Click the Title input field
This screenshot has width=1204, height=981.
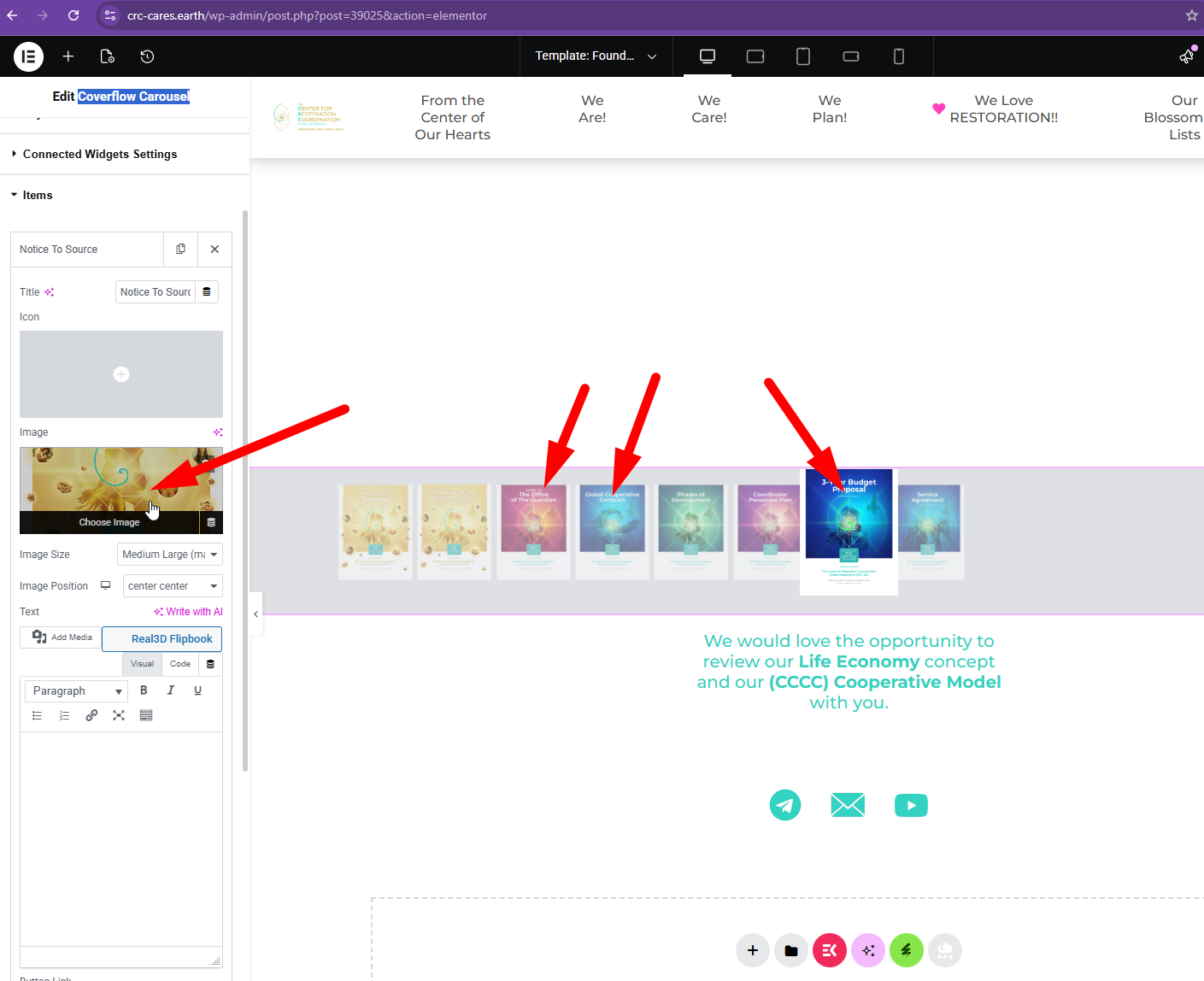[x=156, y=292]
